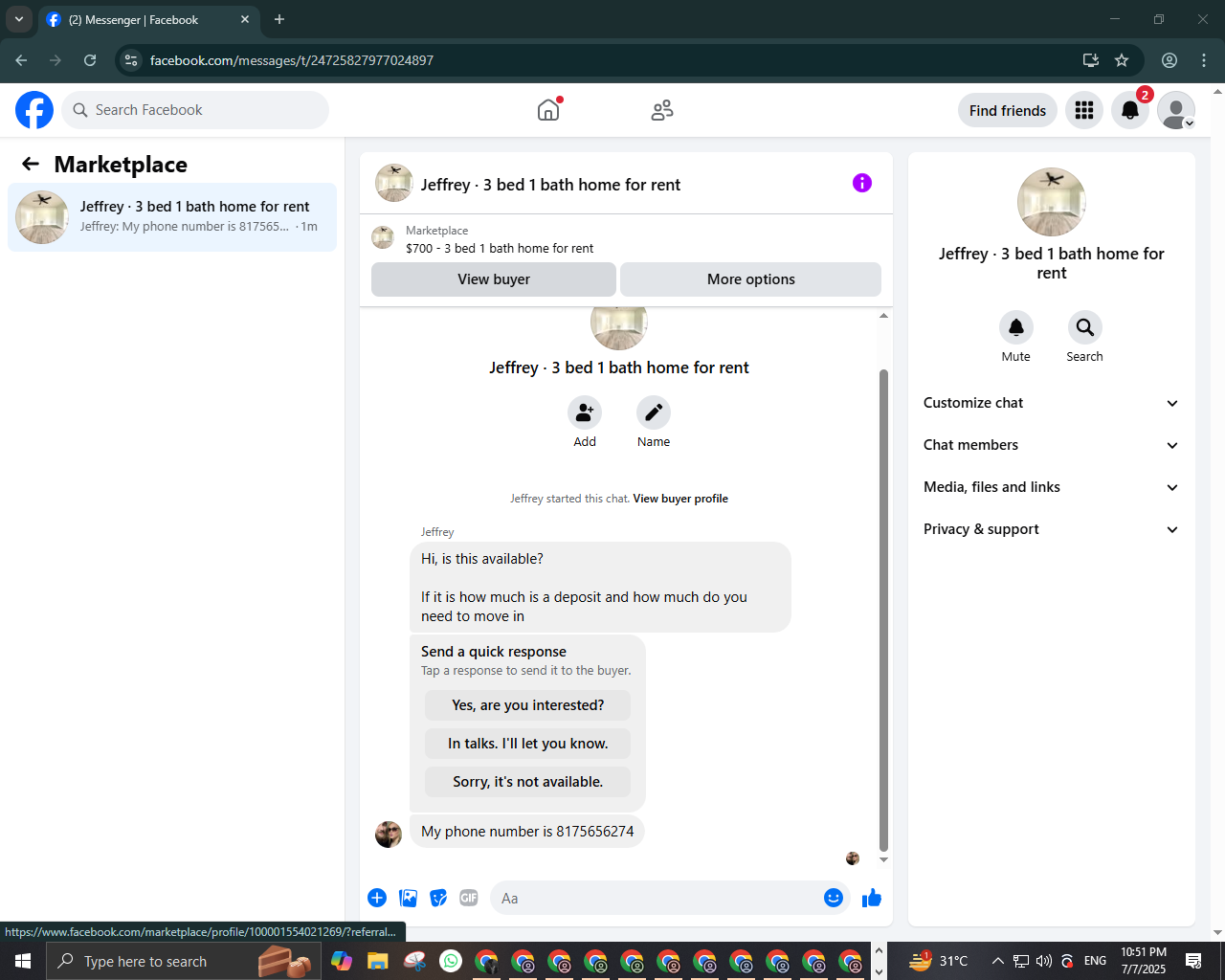The height and width of the screenshot is (980, 1225).
Task: Open Chrome profile icon in toolbar
Action: pyautogui.click(x=1169, y=60)
